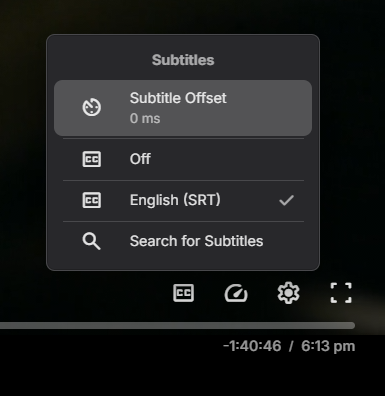Click the CC icon beside English (SRT)
The image size is (385, 396).
tap(92, 200)
